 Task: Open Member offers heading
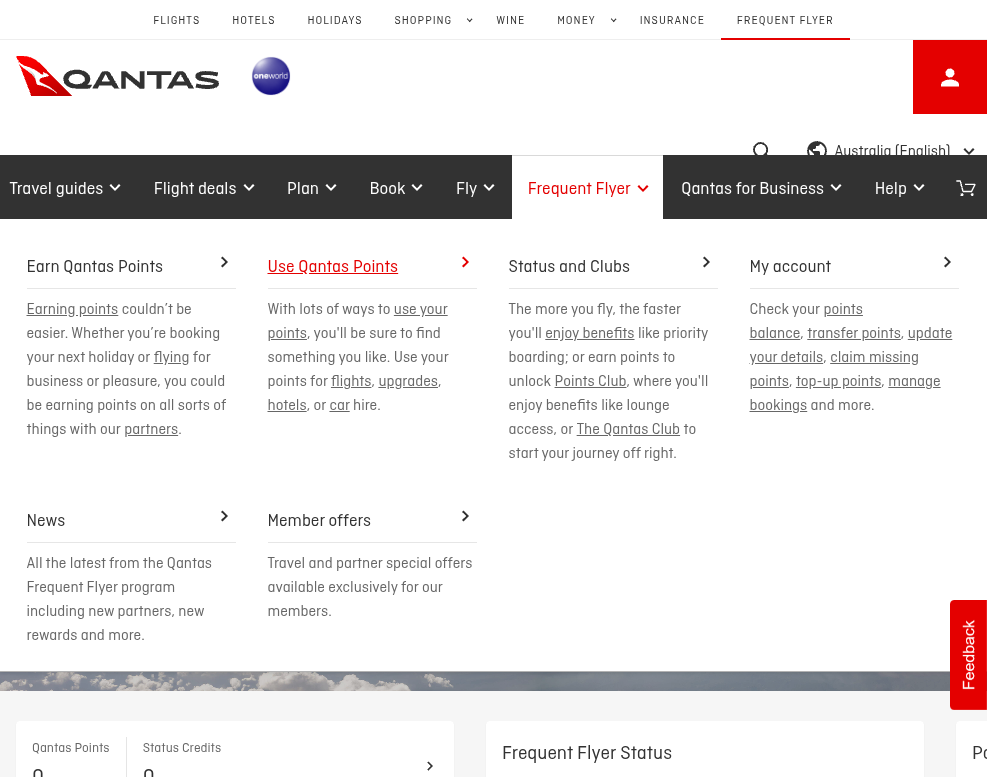(x=319, y=520)
